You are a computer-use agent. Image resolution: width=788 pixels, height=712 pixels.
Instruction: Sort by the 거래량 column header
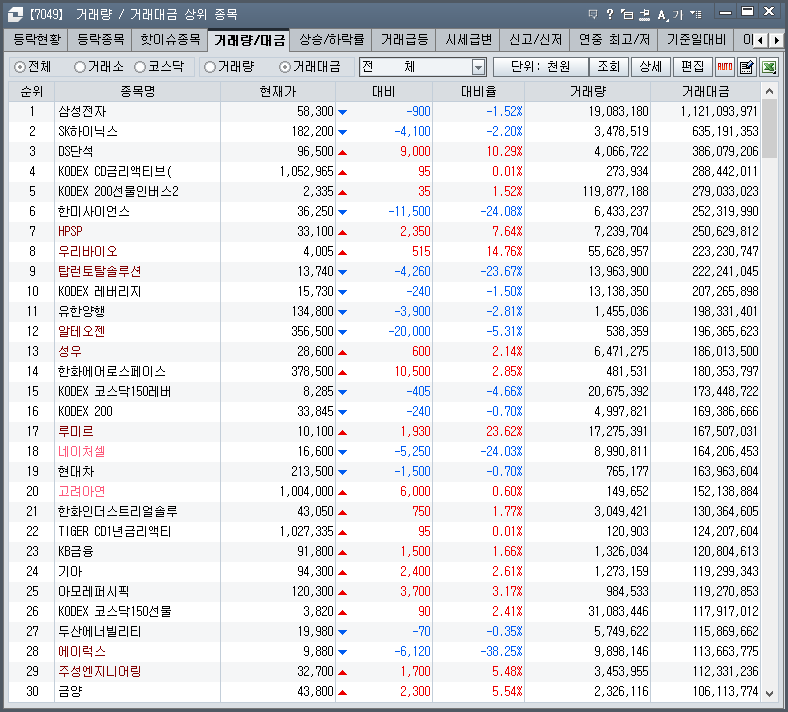(587, 91)
